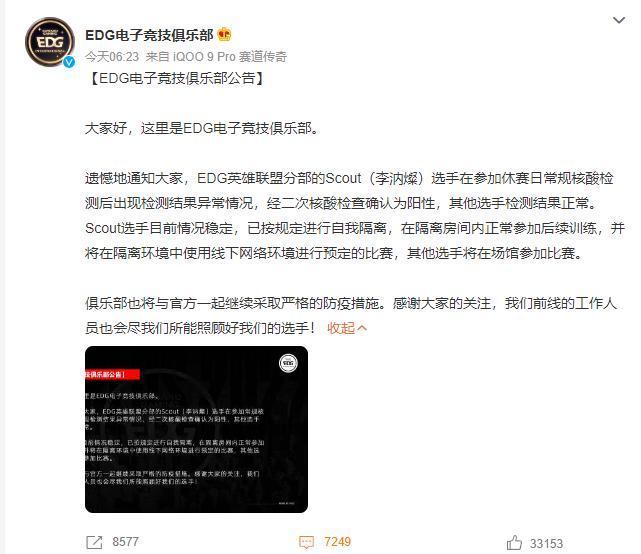The height and width of the screenshot is (554, 641).
Task: Click the comment count 7249
Action: 337,542
